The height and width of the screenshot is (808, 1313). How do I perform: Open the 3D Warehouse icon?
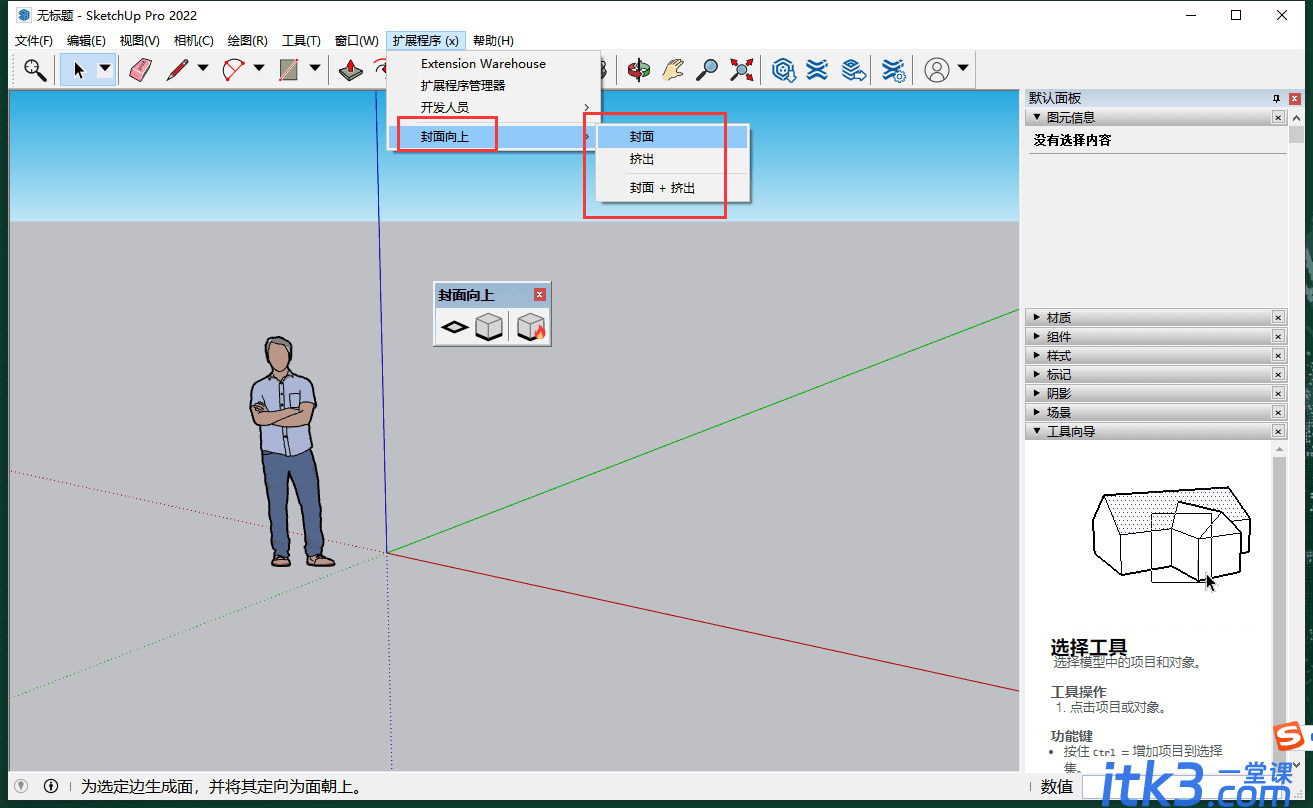tap(783, 69)
